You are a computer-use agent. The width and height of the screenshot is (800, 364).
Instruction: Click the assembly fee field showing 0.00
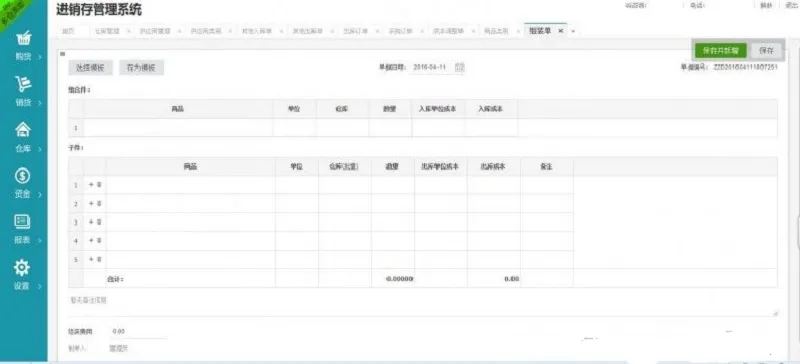coord(138,331)
